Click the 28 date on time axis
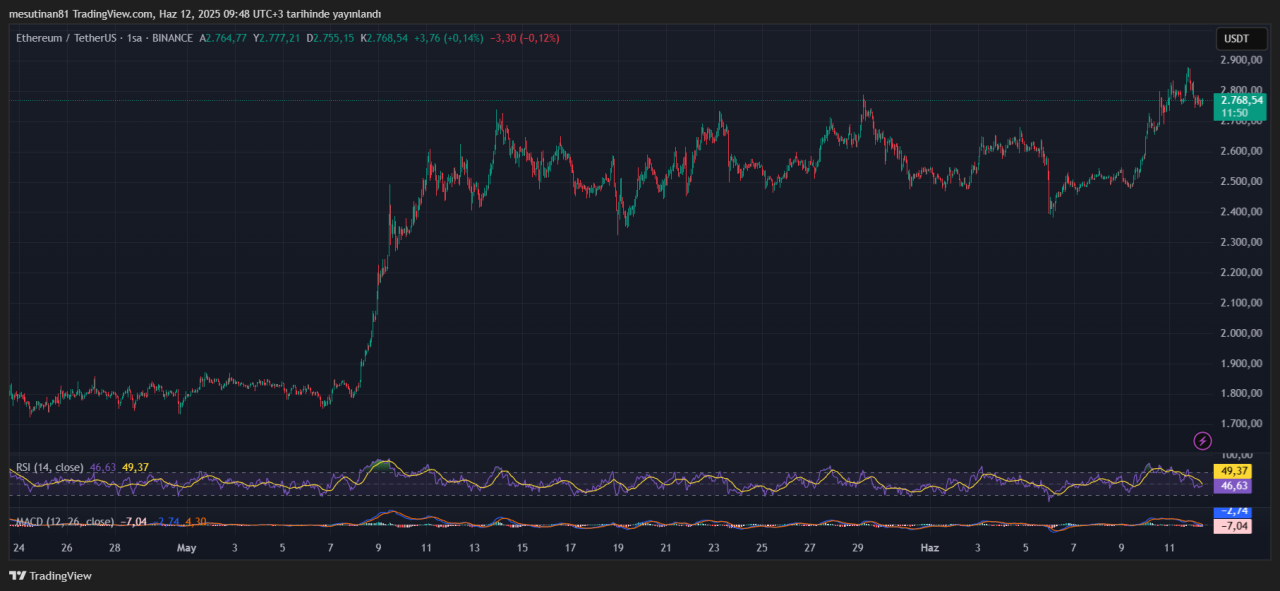The height and width of the screenshot is (591, 1280). (115, 548)
